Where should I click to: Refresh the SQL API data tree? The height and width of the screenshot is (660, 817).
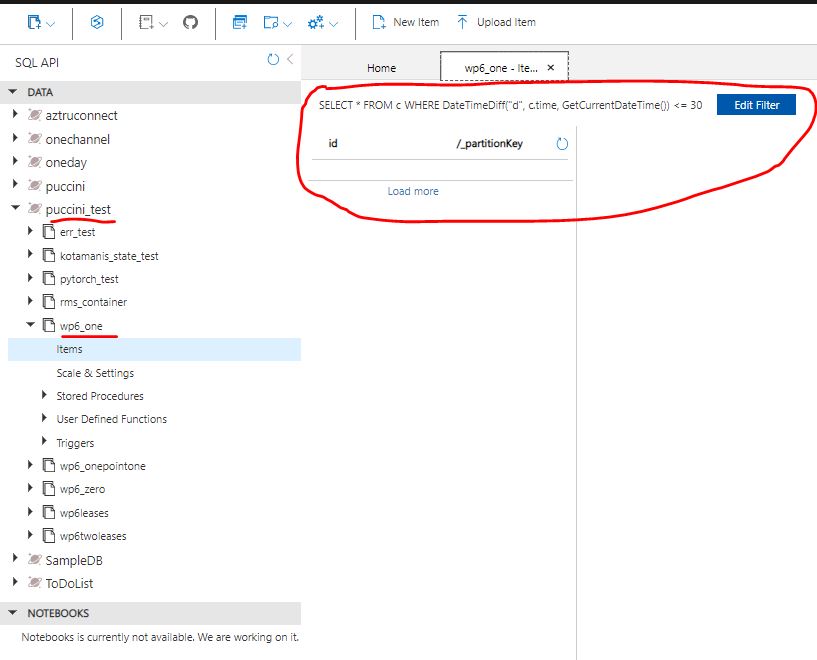click(273, 59)
